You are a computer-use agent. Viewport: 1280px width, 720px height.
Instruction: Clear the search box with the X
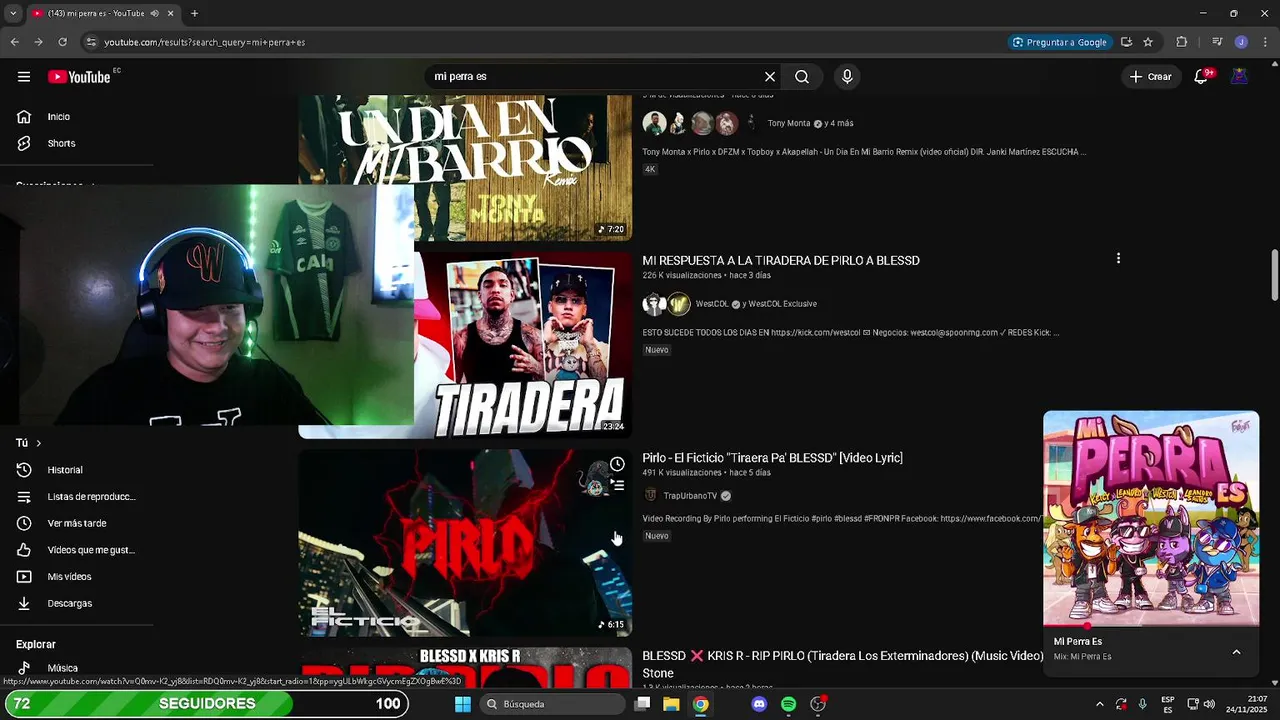pos(770,77)
